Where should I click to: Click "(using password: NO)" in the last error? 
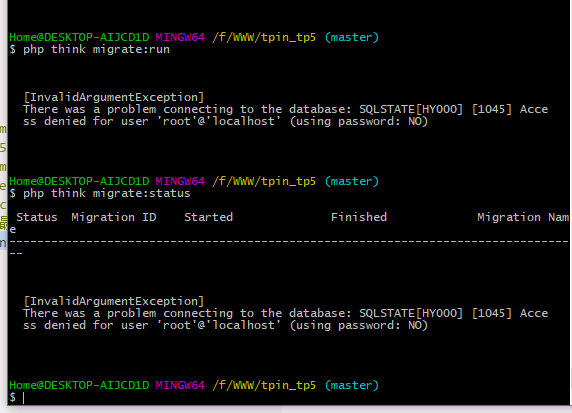(359, 325)
